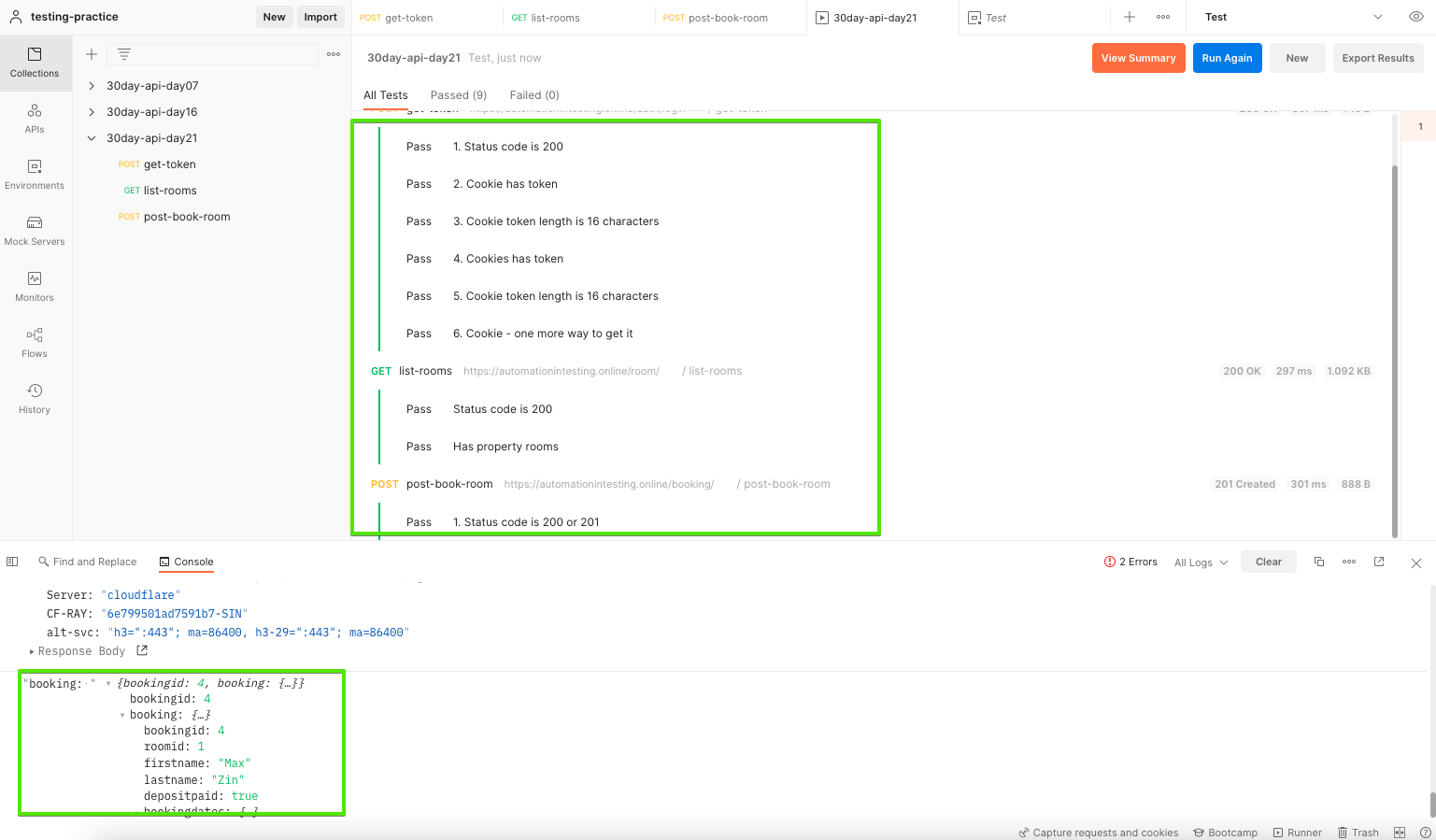Open Bootcamp from the status bar

coord(1225,833)
